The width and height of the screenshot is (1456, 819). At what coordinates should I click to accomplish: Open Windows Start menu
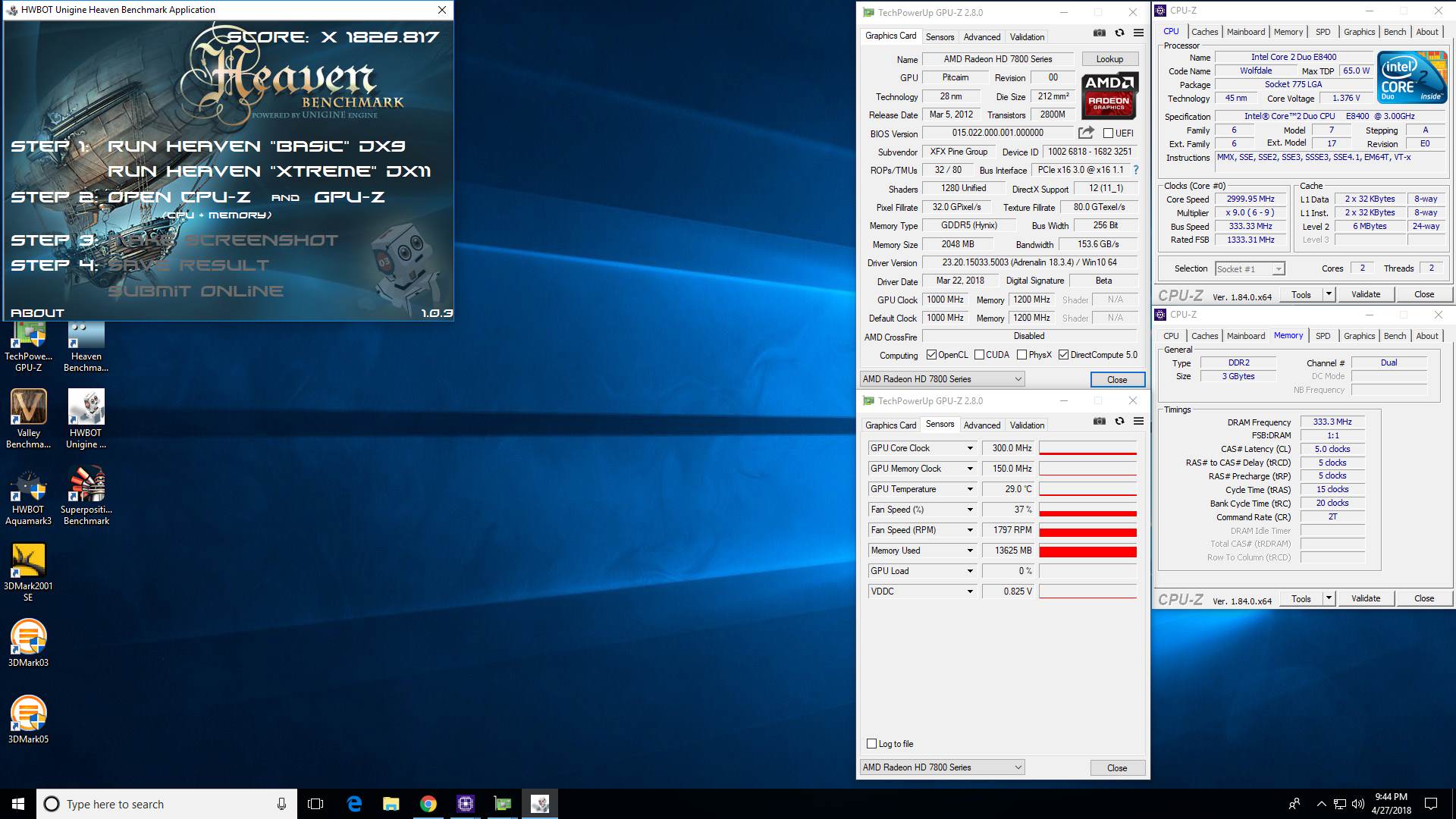point(18,804)
